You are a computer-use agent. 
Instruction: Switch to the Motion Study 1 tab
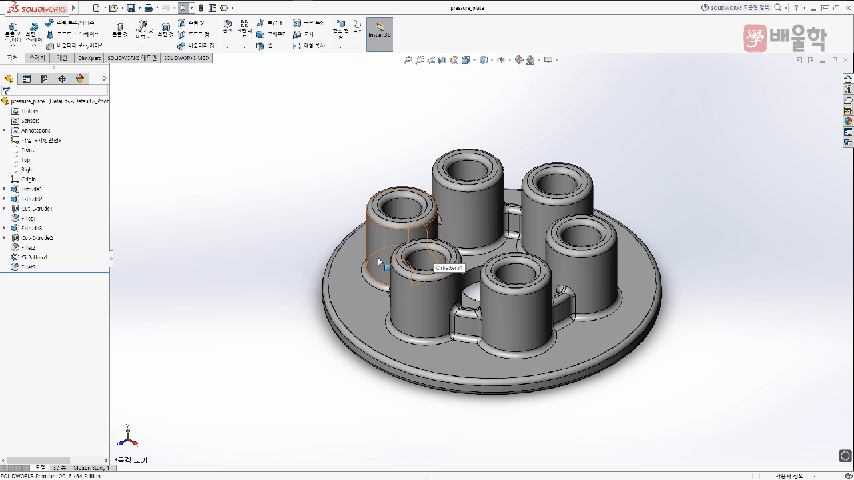(91, 467)
